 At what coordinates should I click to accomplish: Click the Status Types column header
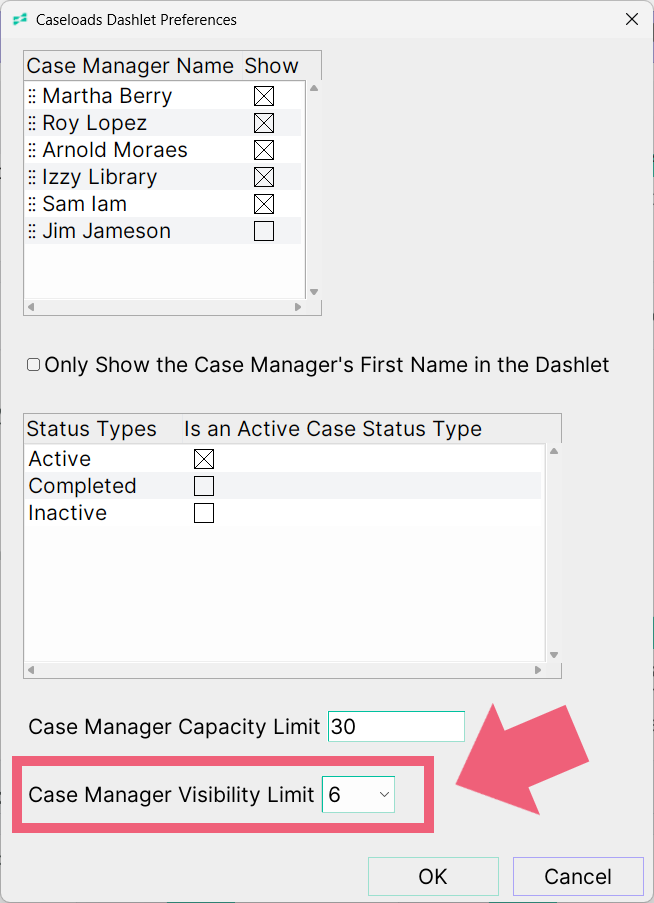(92, 429)
